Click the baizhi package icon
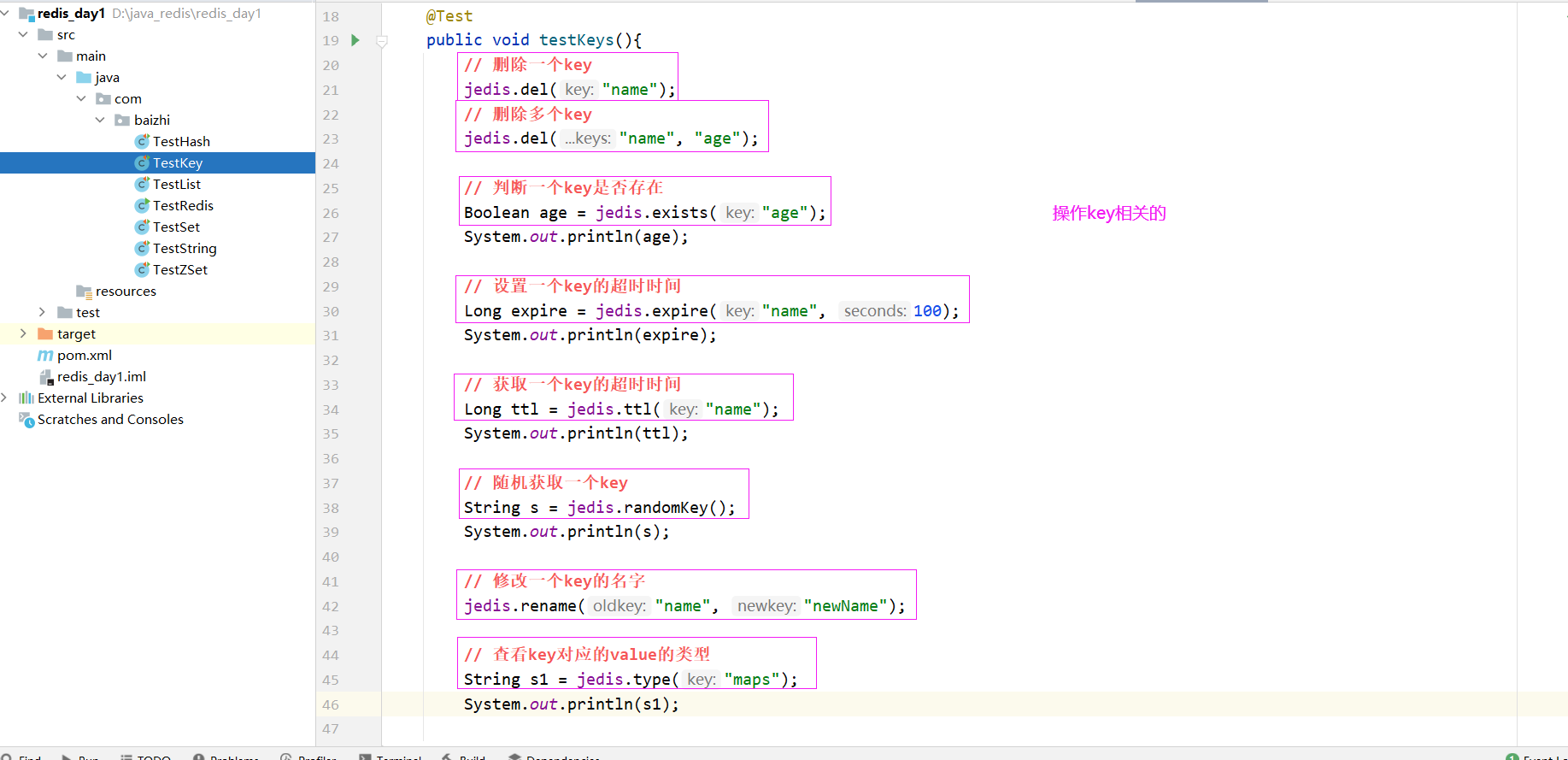This screenshot has width=1568, height=760. pyautogui.click(x=122, y=120)
